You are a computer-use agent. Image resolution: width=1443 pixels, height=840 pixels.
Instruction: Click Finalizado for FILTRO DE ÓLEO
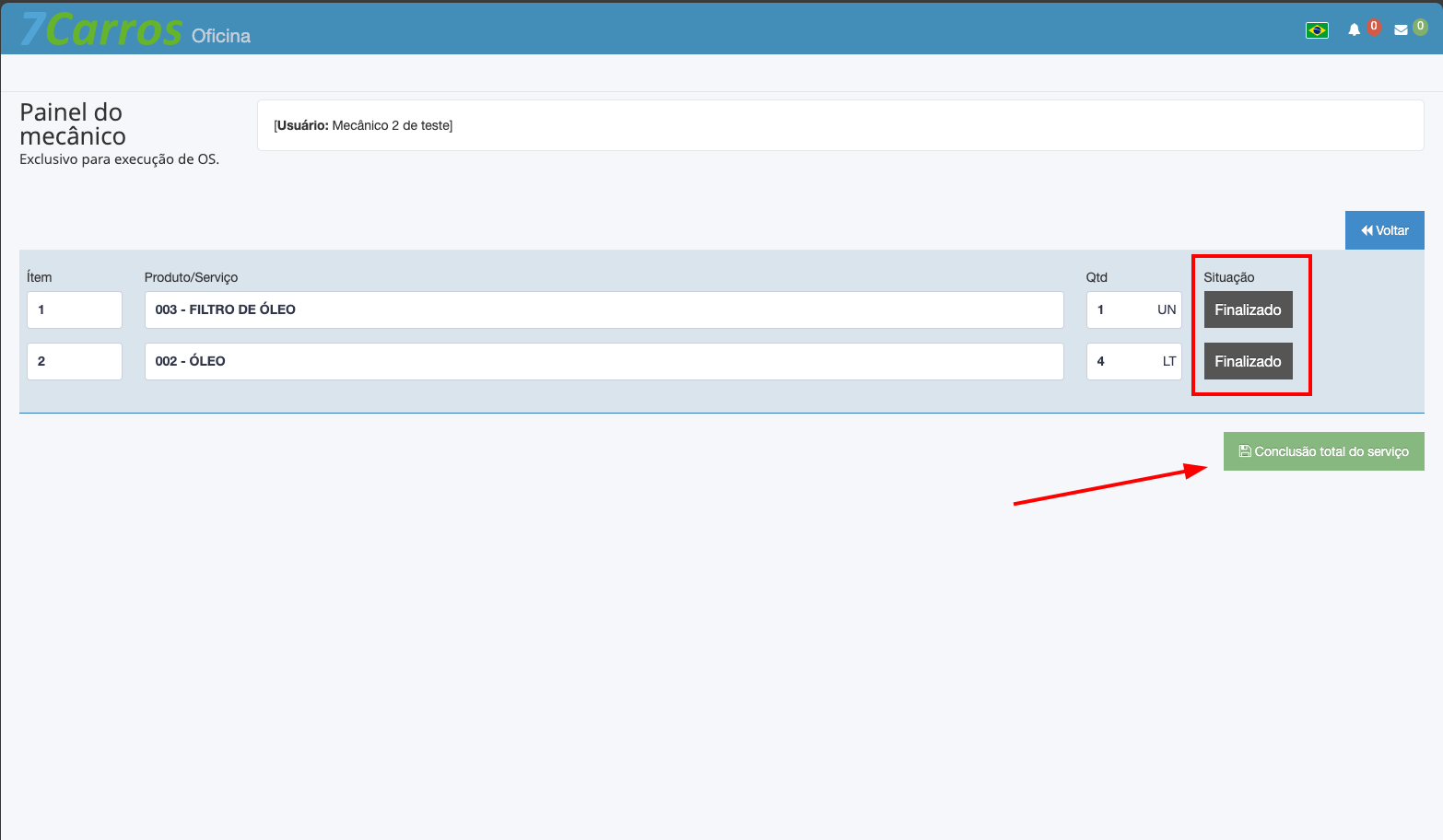(1248, 309)
